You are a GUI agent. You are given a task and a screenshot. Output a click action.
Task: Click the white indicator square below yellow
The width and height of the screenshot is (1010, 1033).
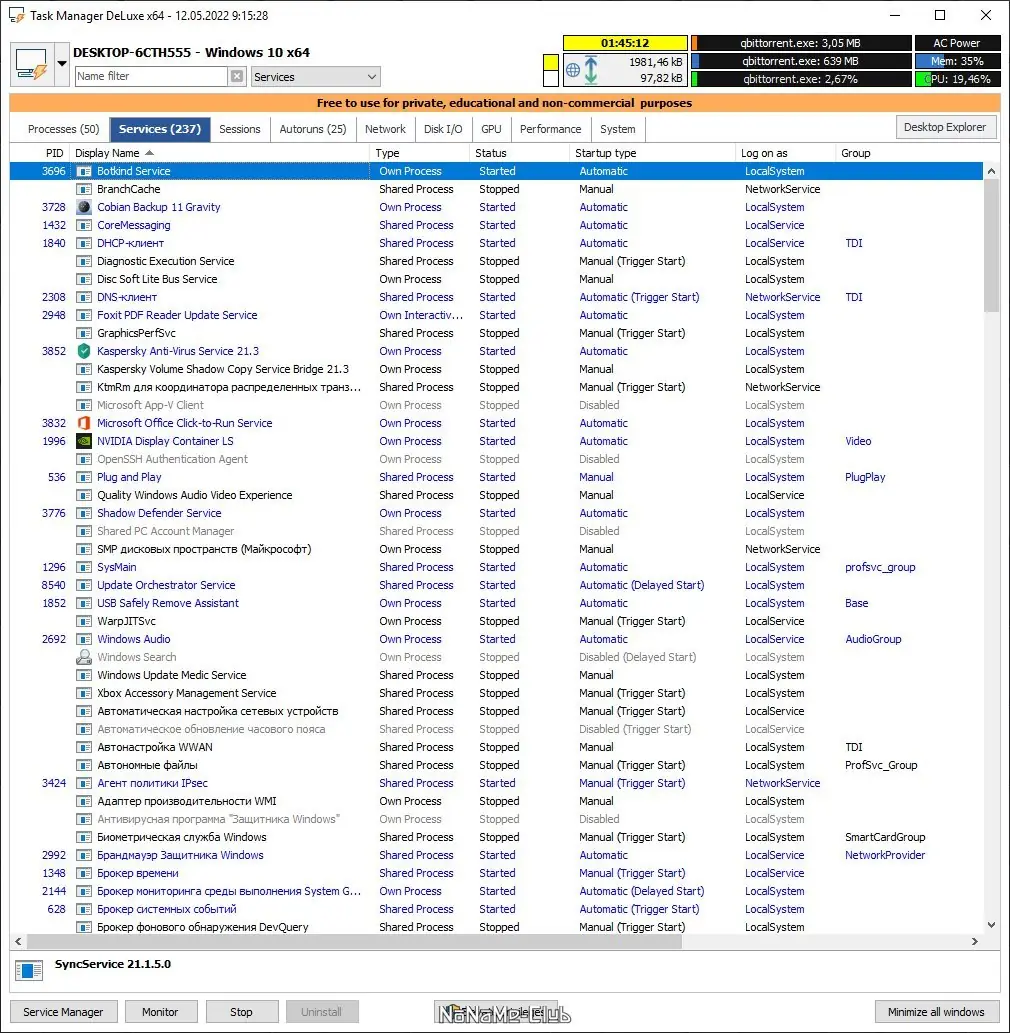(551, 78)
